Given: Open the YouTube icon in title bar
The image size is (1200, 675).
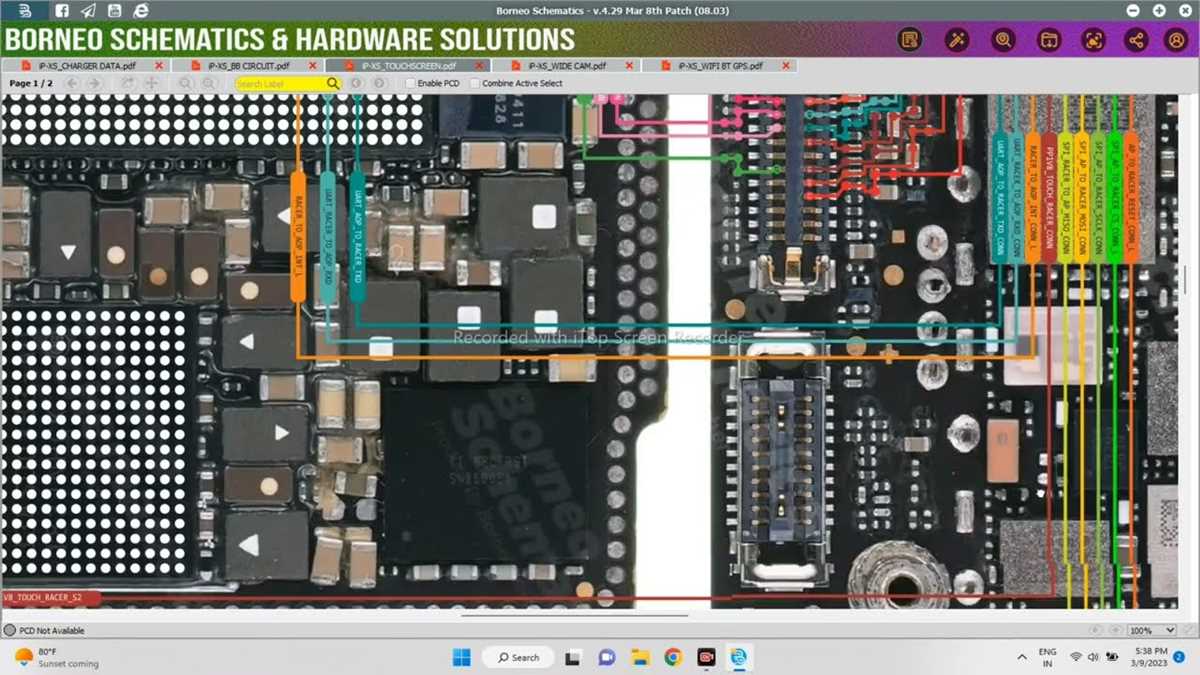Looking at the screenshot, I should [x=115, y=11].
